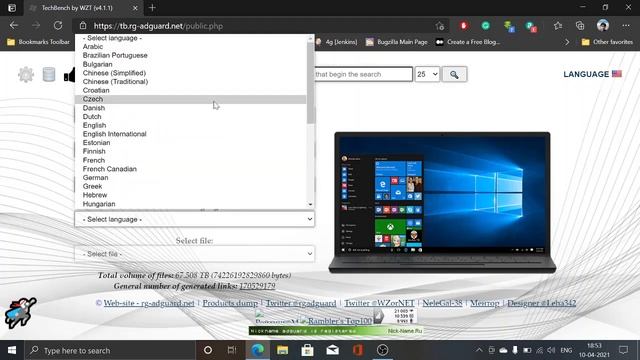Screen dimensions: 640x360
Task: Open Bugzilla Main Page bookmark
Action: 396,42
